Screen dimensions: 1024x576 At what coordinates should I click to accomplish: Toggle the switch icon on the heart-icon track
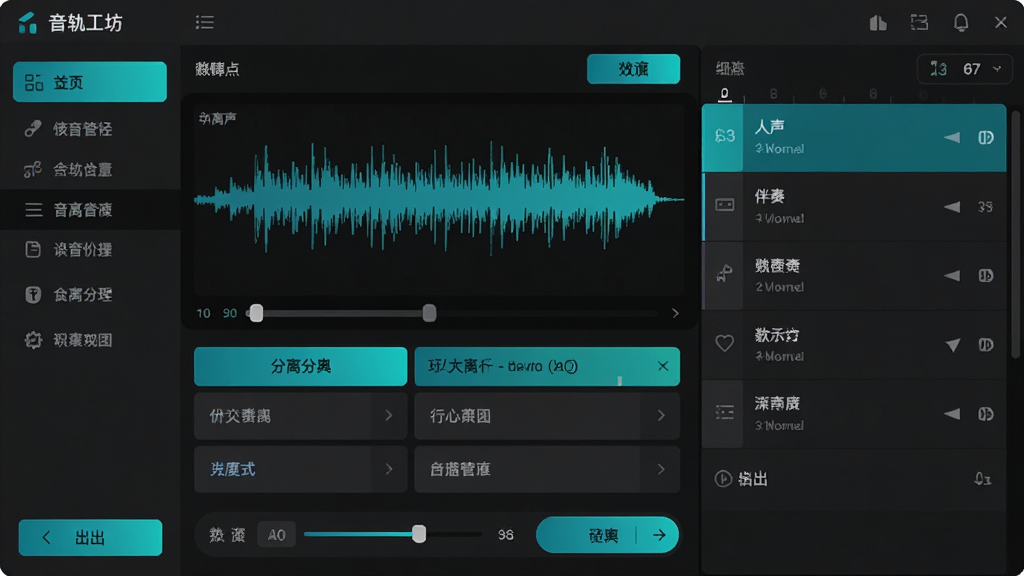tap(985, 344)
